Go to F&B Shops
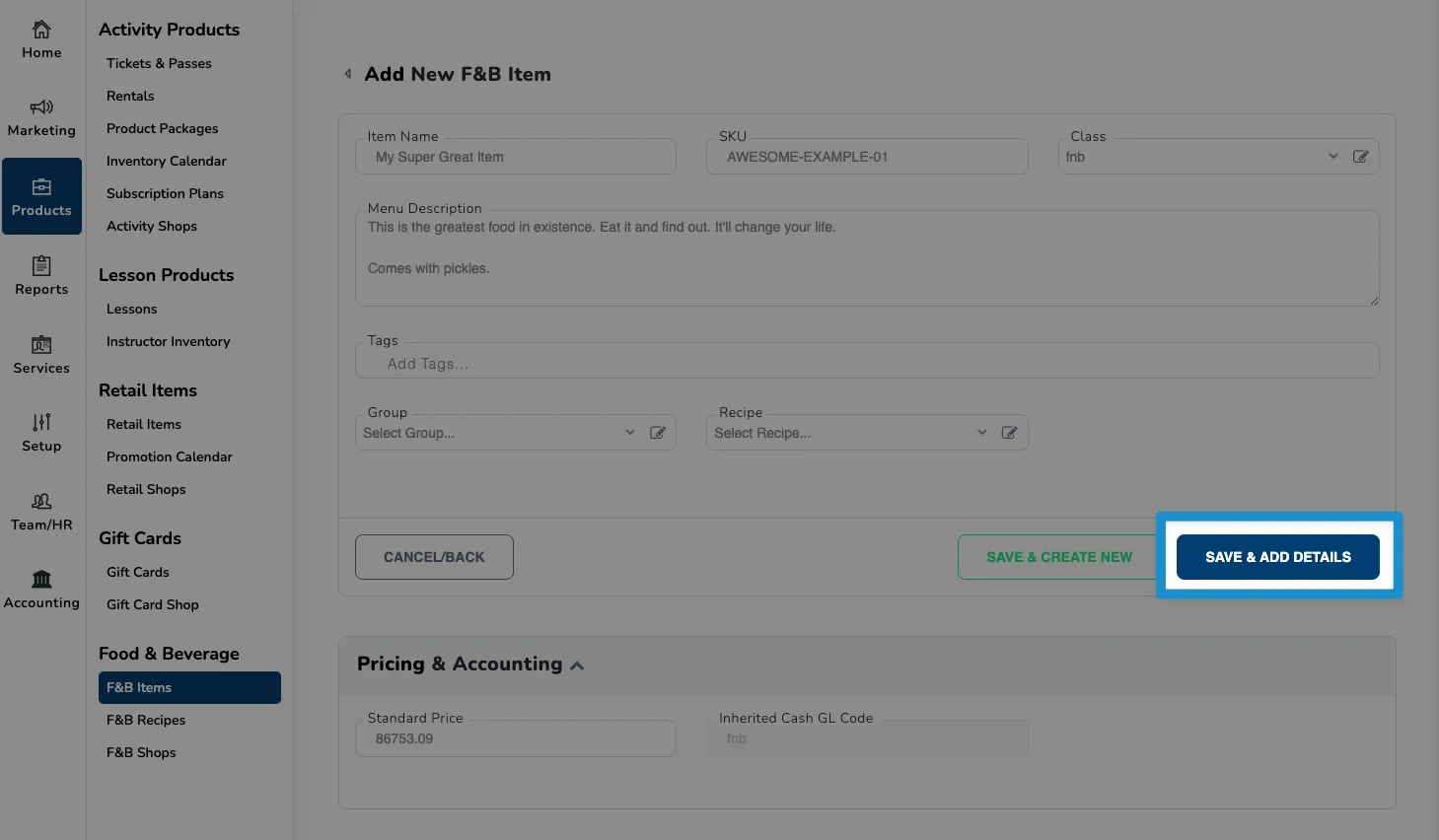The width and height of the screenshot is (1439, 840). point(141,752)
